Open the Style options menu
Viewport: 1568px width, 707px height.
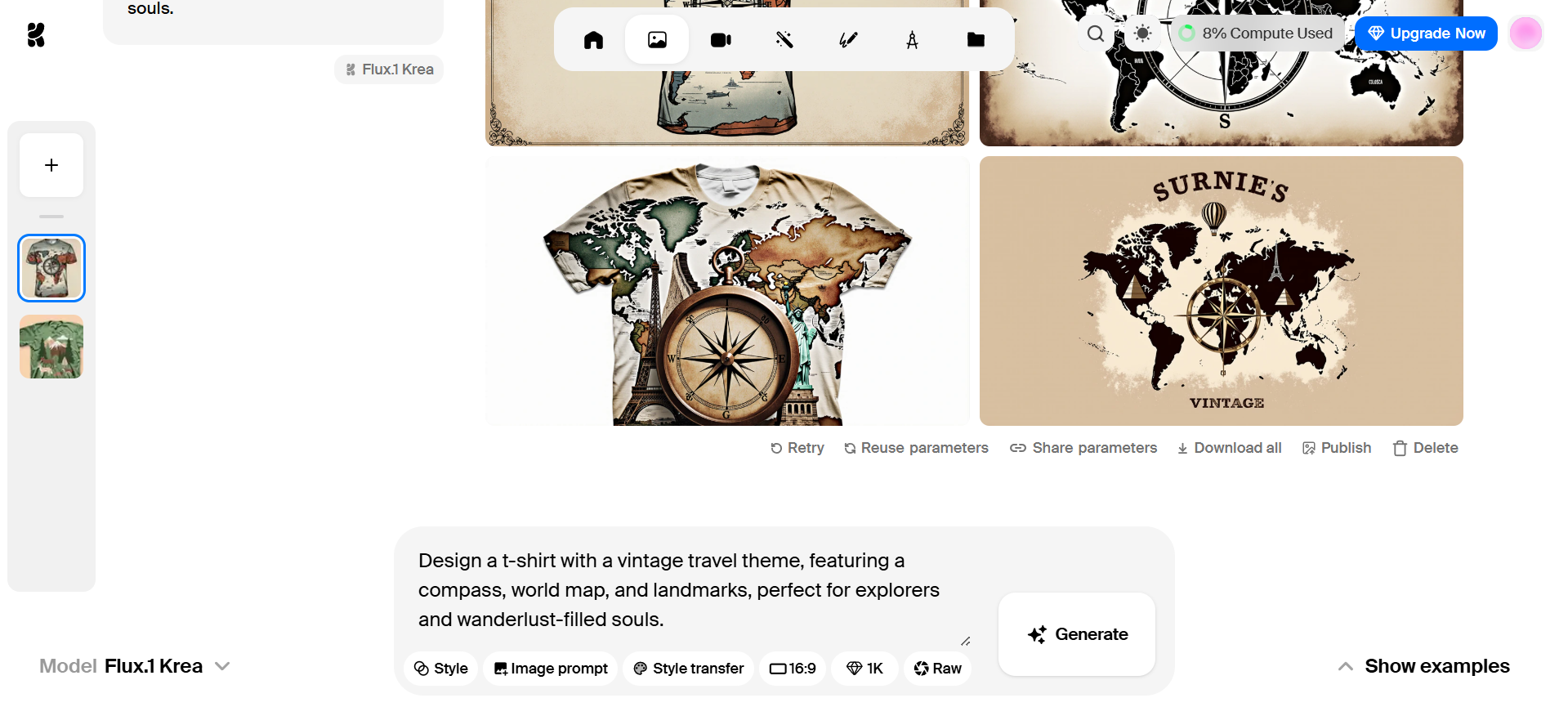(x=440, y=669)
